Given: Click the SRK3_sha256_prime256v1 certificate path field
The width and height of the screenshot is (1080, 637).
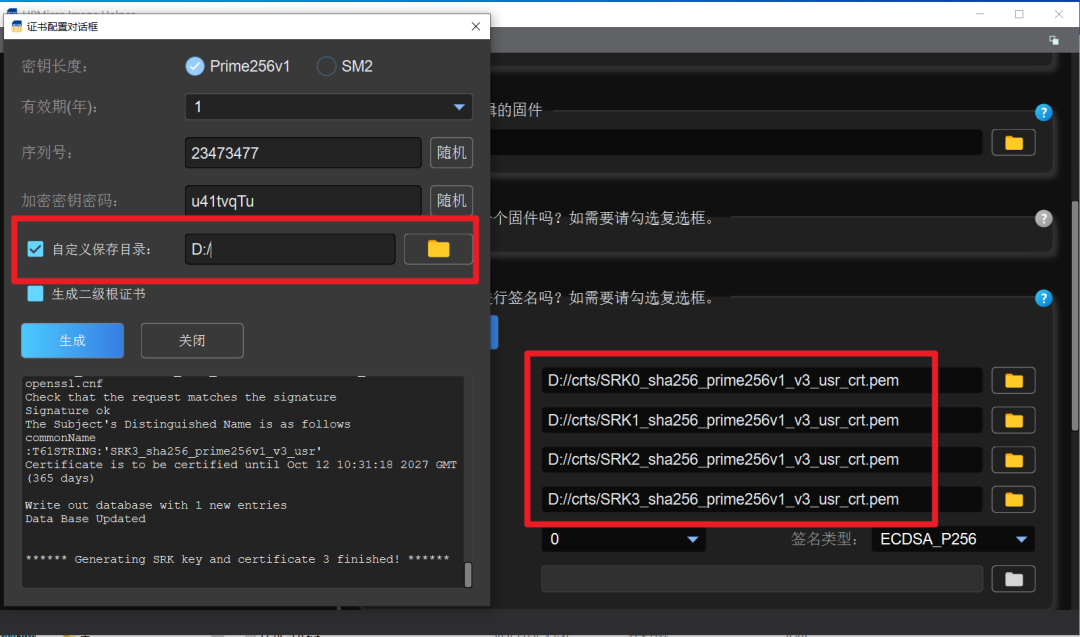Looking at the screenshot, I should pos(762,499).
